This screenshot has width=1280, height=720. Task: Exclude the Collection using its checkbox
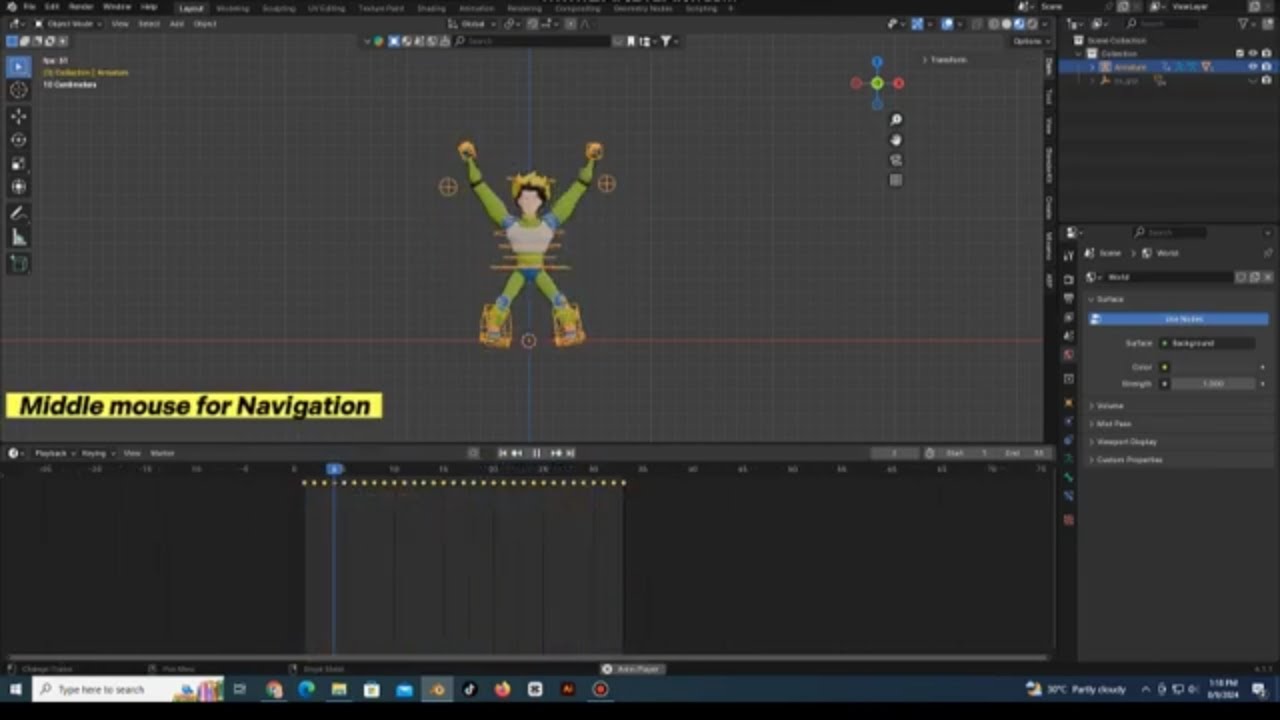point(1240,53)
